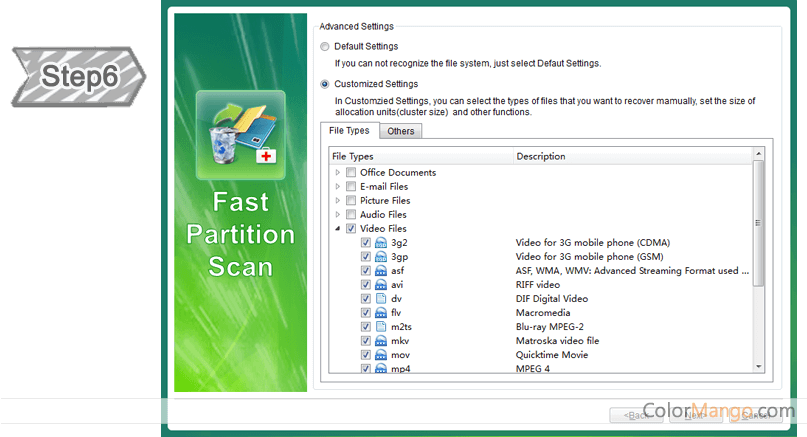This screenshot has width=807, height=437.
Task: Click the asf file type icon
Action: tap(380, 271)
